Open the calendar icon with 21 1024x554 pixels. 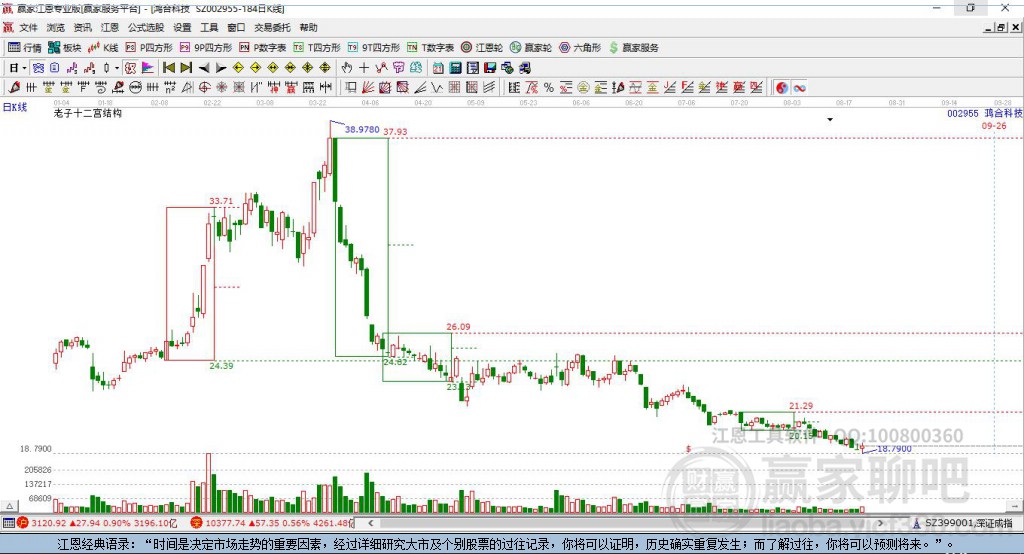(438, 68)
